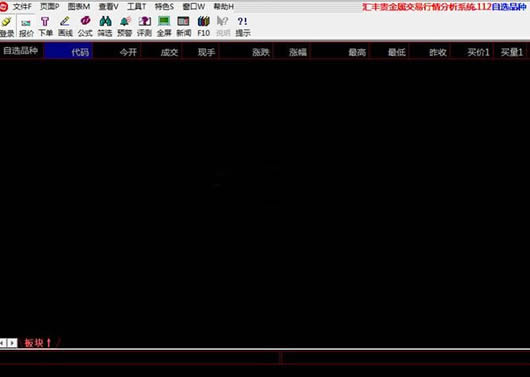Click the right scroll arrow beside 板块
Viewport: 530px width, 377px height.
[12, 343]
